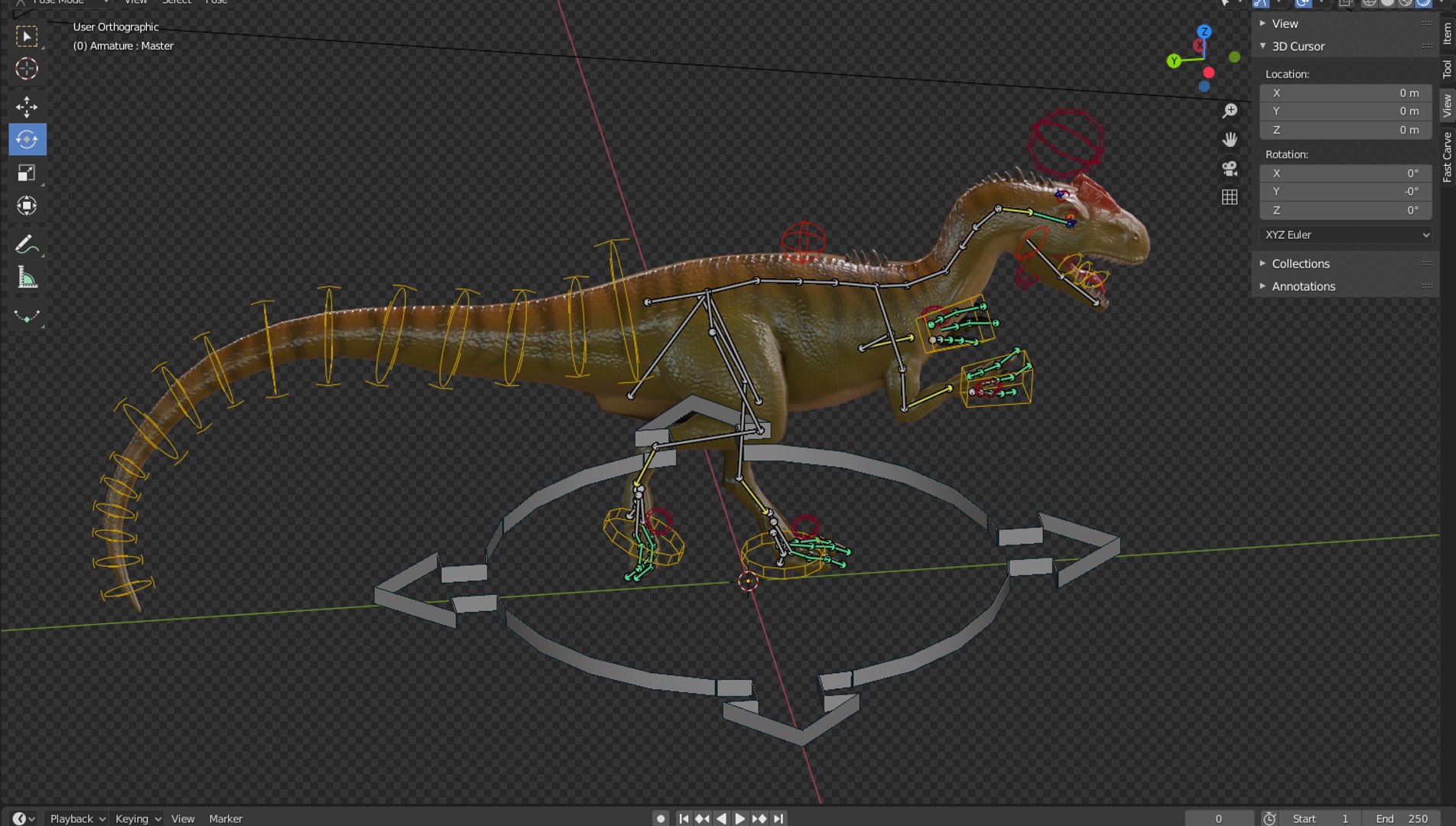This screenshot has width=1456, height=826.
Task: Click the Pan view hand icon
Action: 1230,139
